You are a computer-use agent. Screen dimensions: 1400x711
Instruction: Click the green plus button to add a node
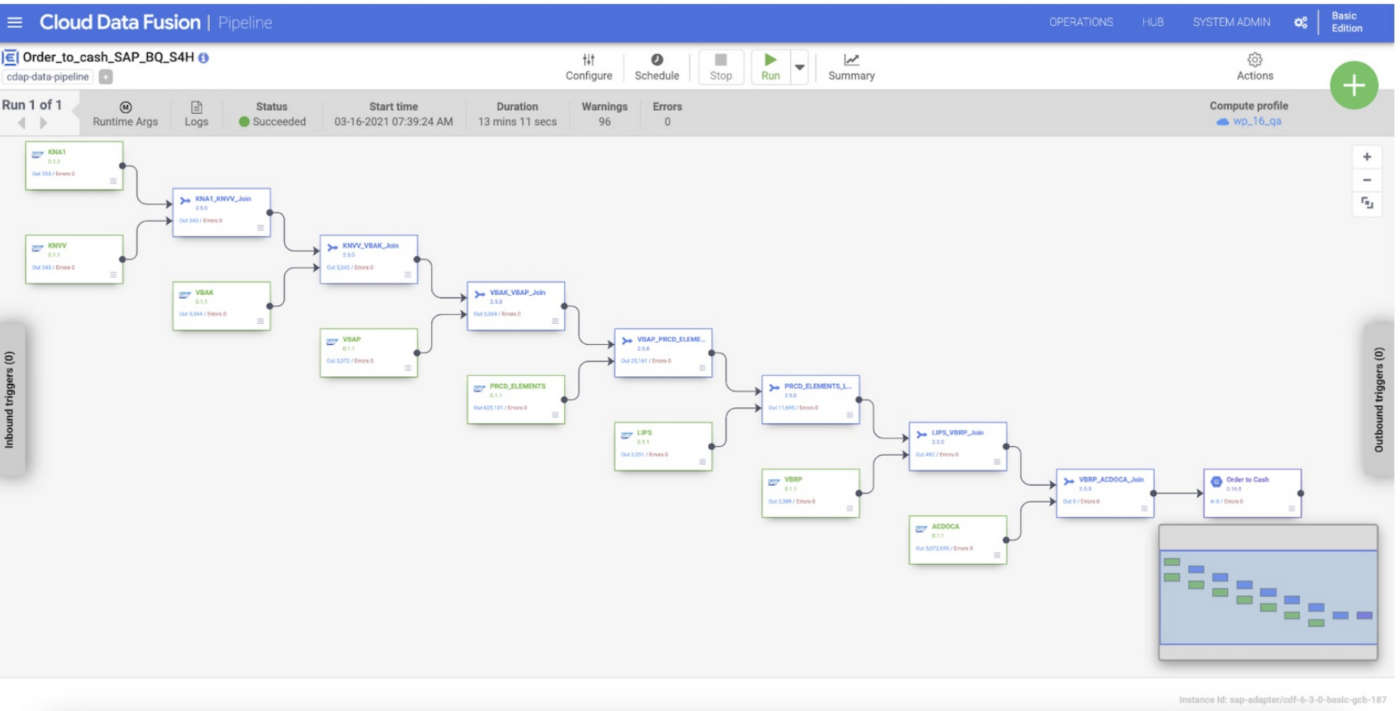[x=1354, y=85]
